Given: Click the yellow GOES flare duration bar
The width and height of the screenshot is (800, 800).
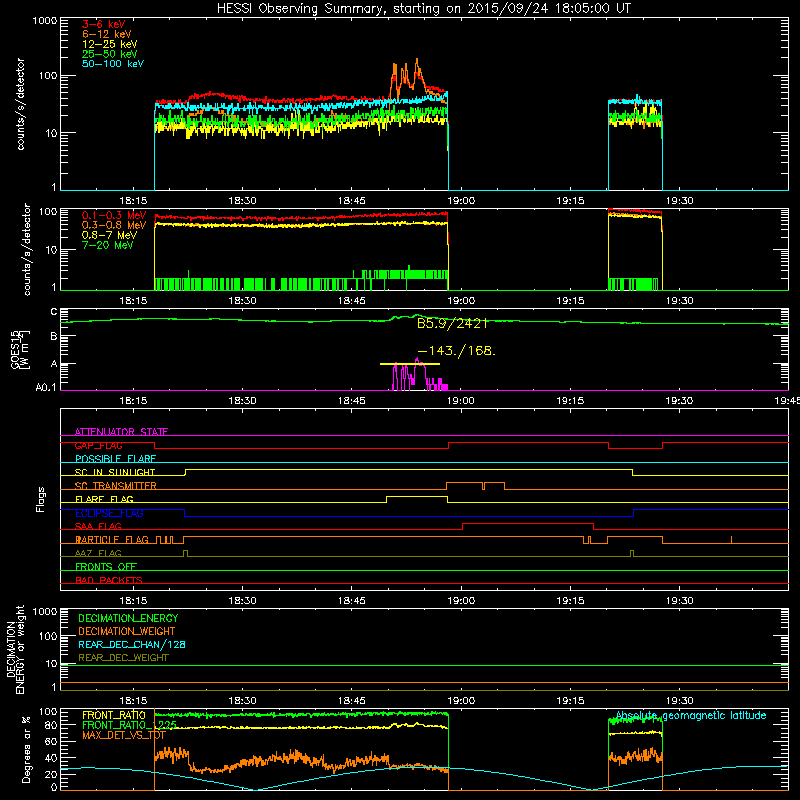Looking at the screenshot, I should click(x=410, y=364).
